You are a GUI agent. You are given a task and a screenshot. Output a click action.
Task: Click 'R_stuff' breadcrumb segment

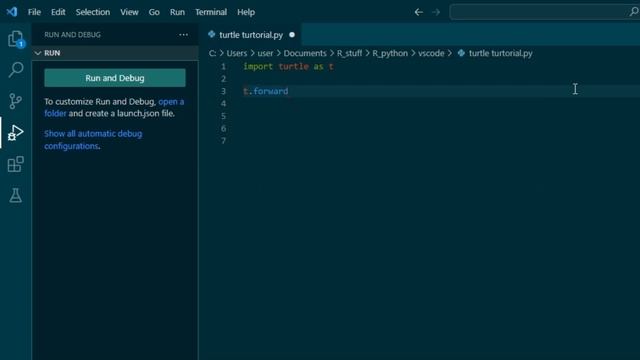tap(349, 53)
